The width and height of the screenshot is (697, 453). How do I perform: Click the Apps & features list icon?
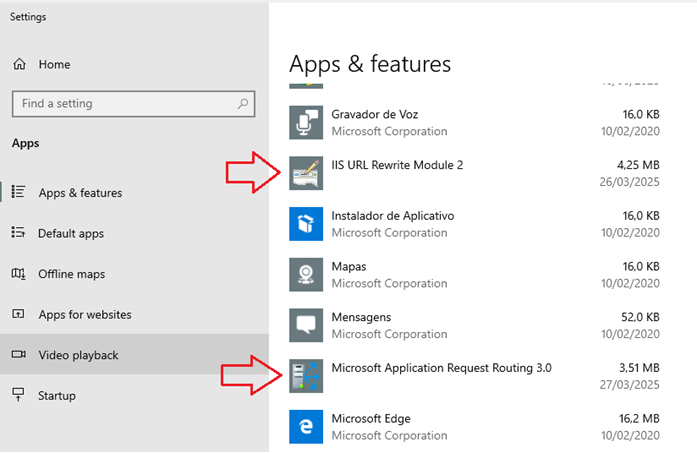[18, 192]
